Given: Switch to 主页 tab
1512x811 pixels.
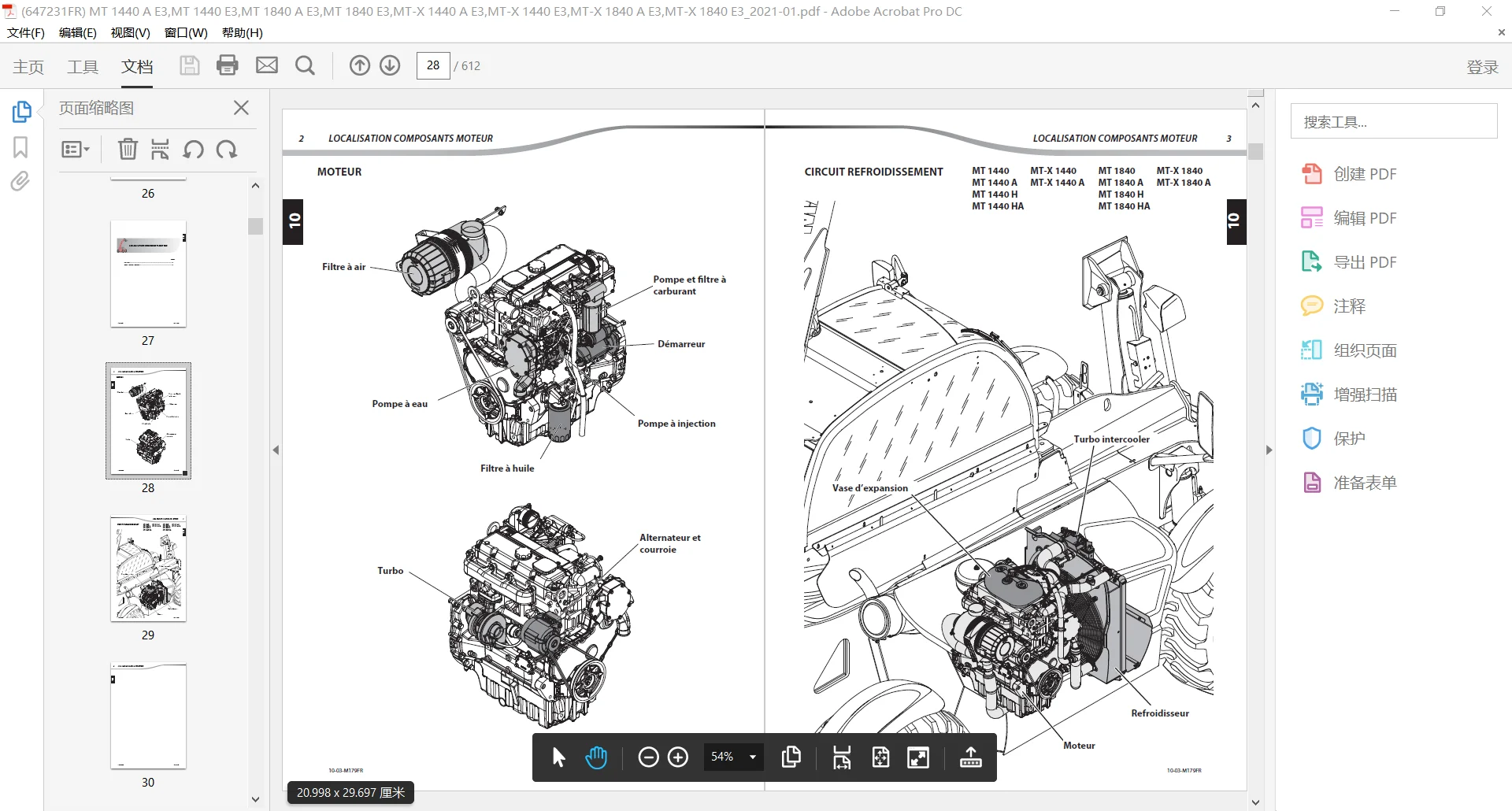Looking at the screenshot, I should coord(28,67).
